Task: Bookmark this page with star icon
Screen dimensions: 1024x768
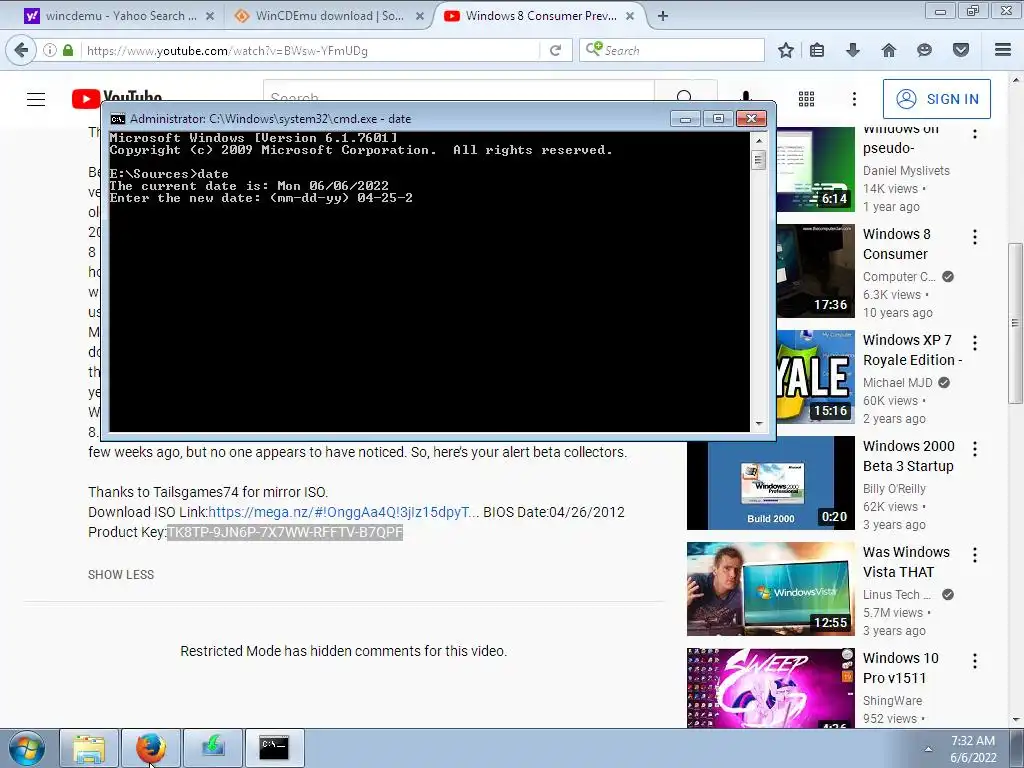Action: point(786,50)
